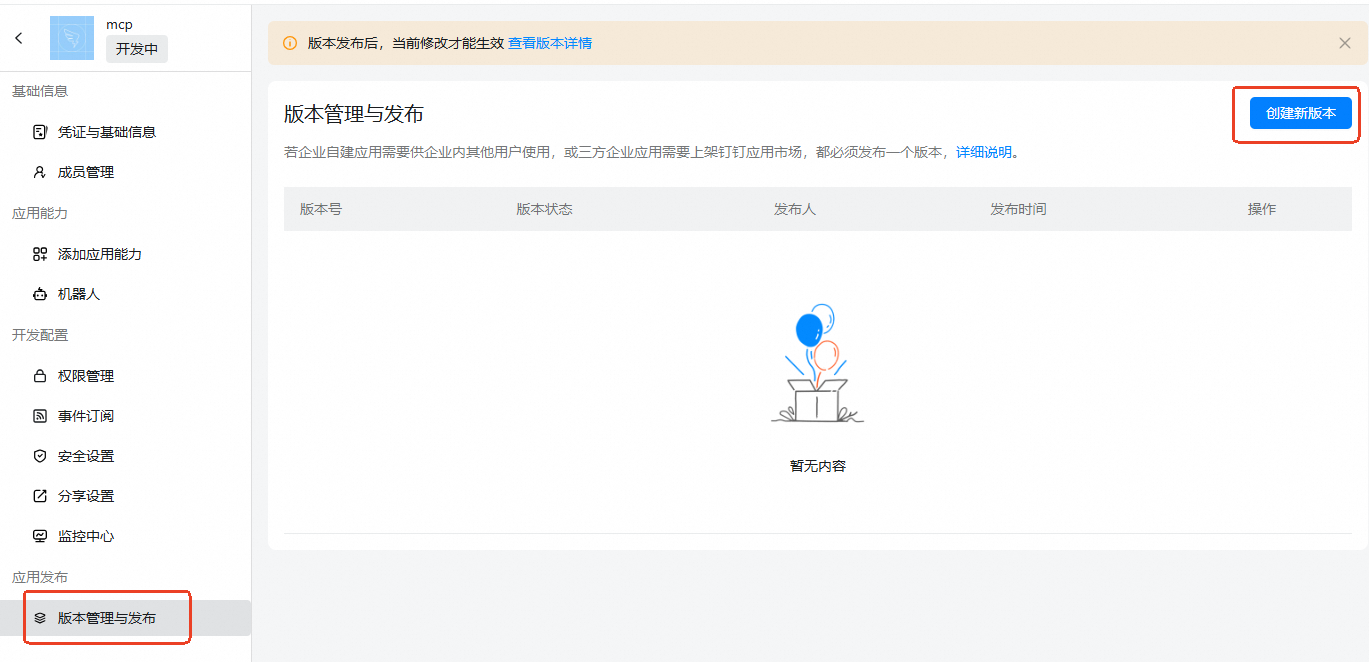Click the 事件订阅 feed icon
This screenshot has width=1369, height=662.
pyautogui.click(x=40, y=416)
